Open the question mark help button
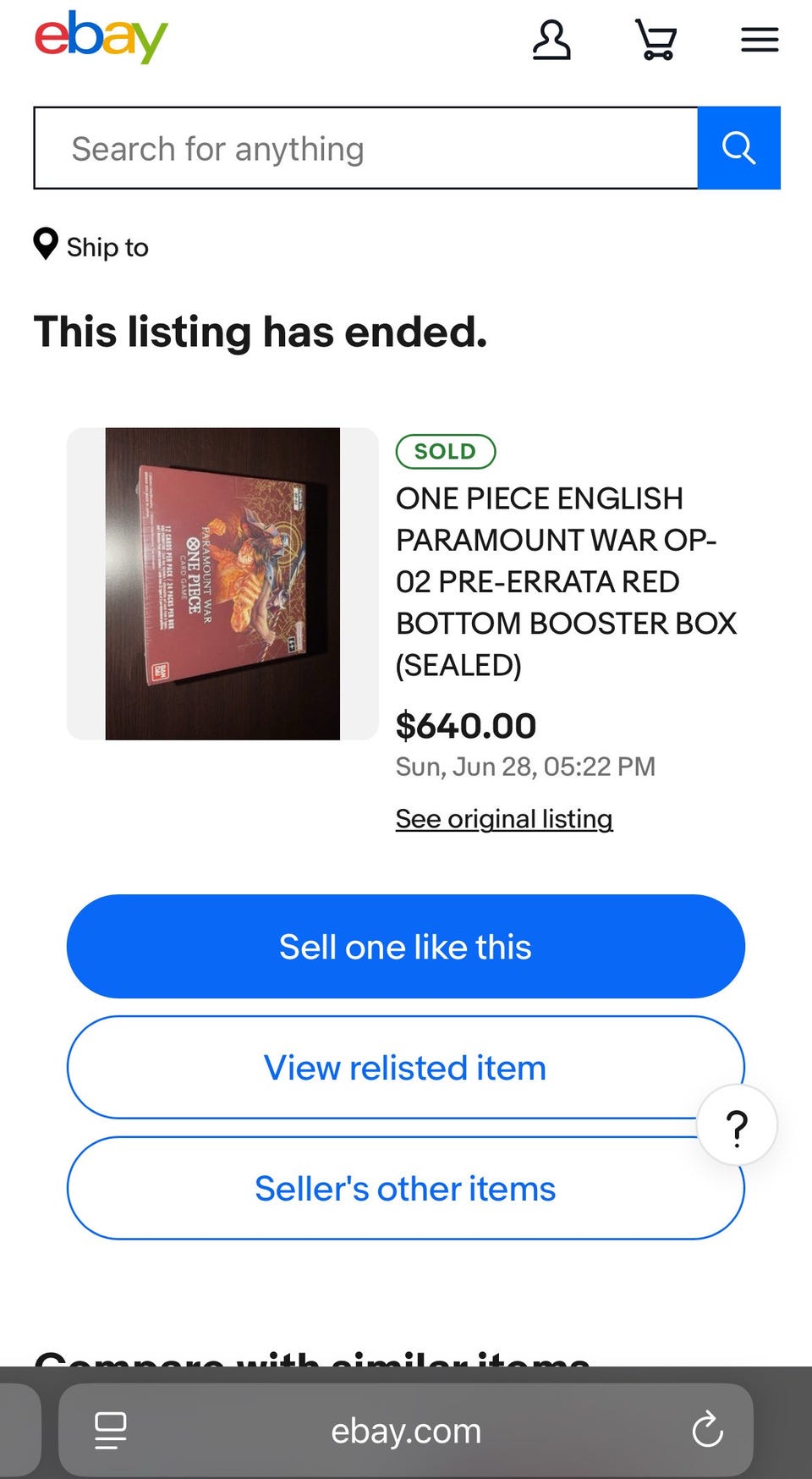 tap(737, 1126)
